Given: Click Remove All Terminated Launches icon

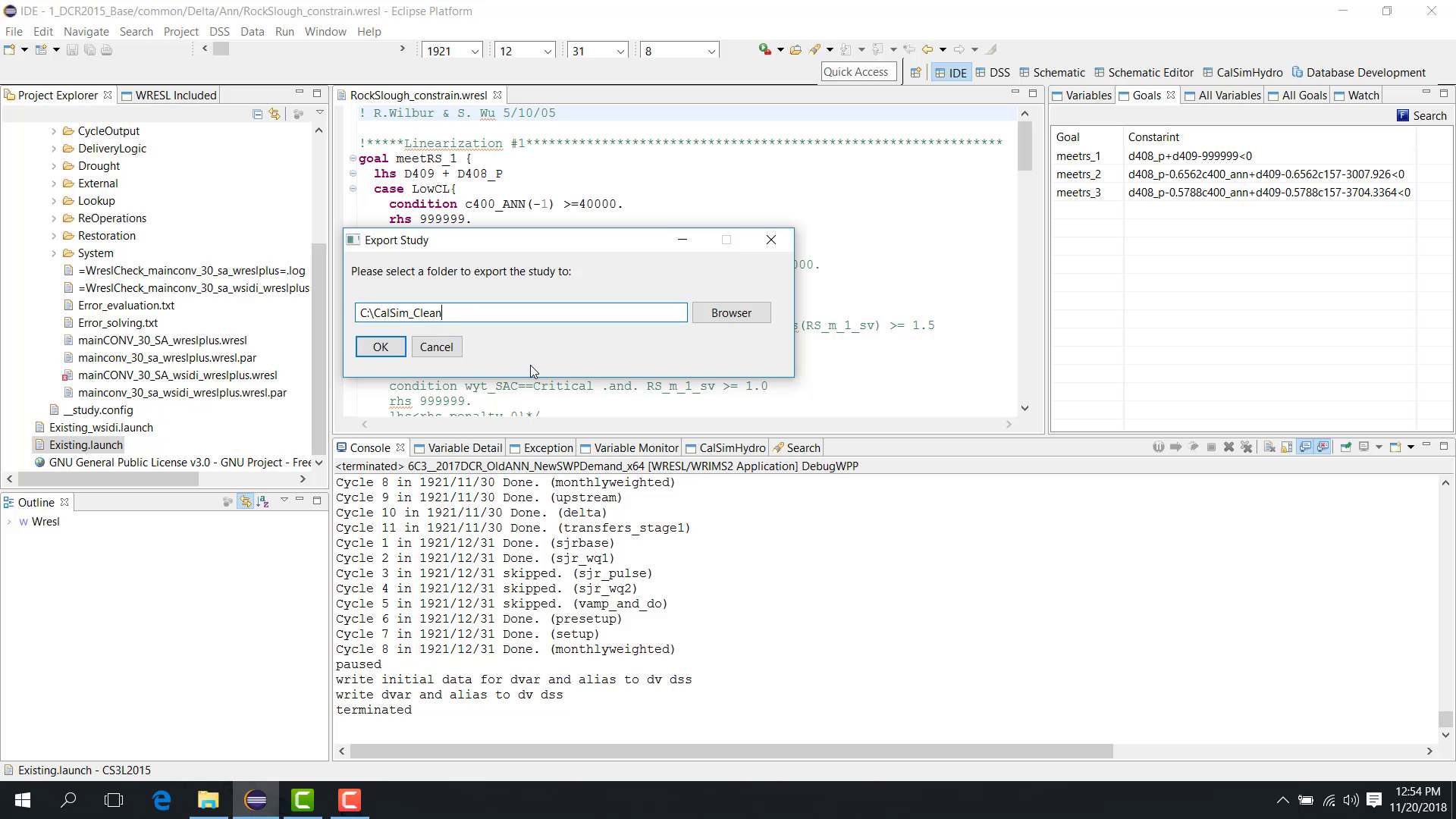Looking at the screenshot, I should tap(1247, 447).
